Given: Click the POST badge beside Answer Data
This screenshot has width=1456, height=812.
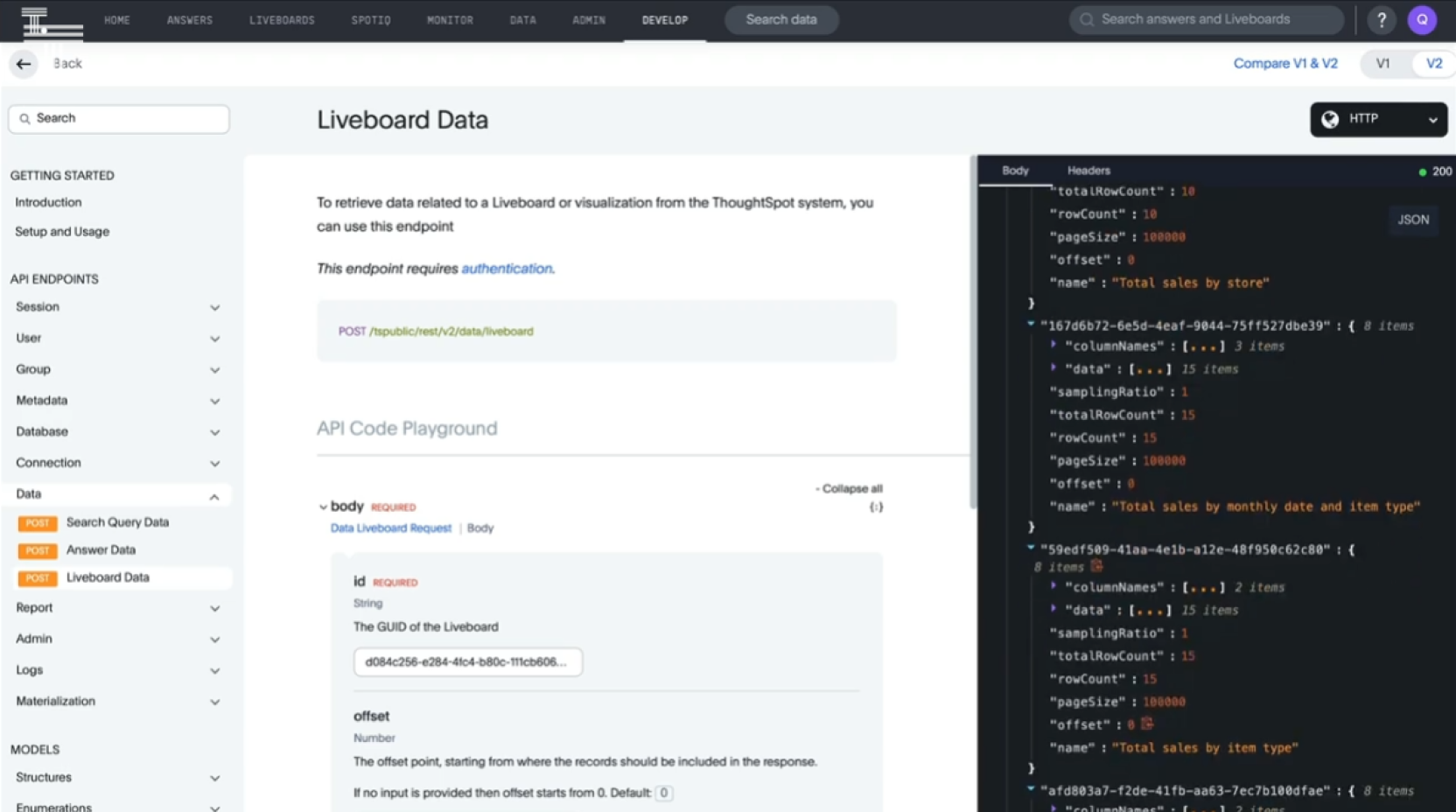Looking at the screenshot, I should 37,550.
